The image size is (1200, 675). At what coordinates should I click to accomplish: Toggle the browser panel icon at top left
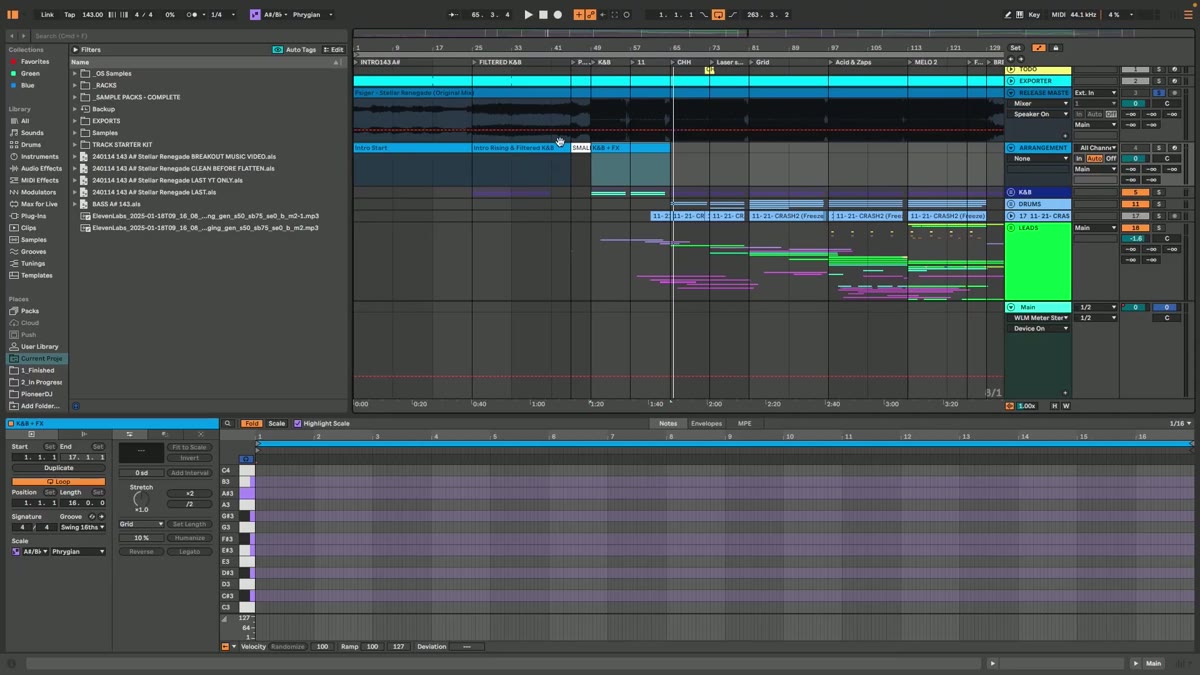coord(13,15)
